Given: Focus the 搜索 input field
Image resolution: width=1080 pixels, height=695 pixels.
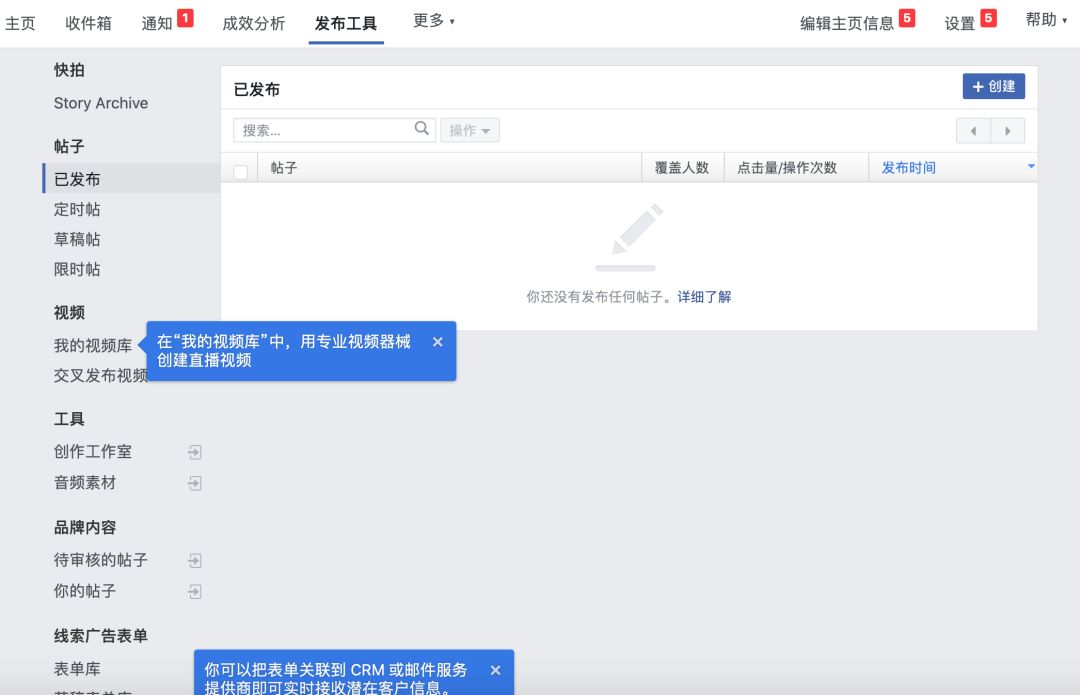Looking at the screenshot, I should point(334,130).
